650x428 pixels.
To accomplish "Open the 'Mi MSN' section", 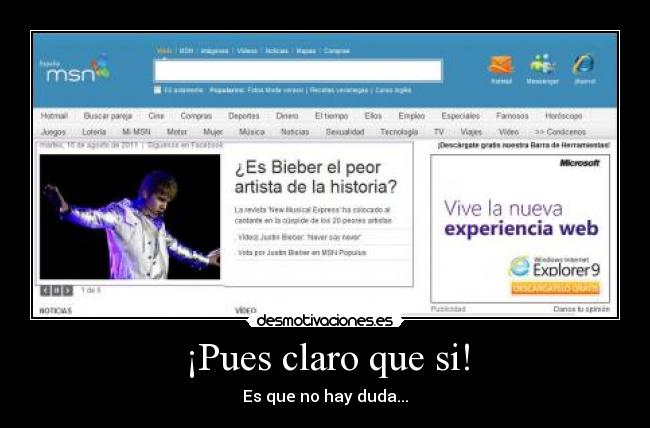I will (x=136, y=132).
